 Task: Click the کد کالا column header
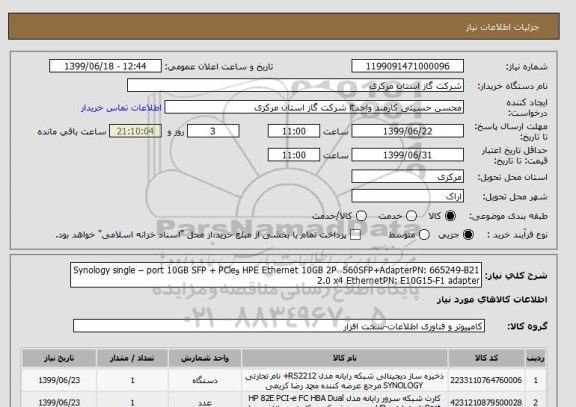coord(486,358)
